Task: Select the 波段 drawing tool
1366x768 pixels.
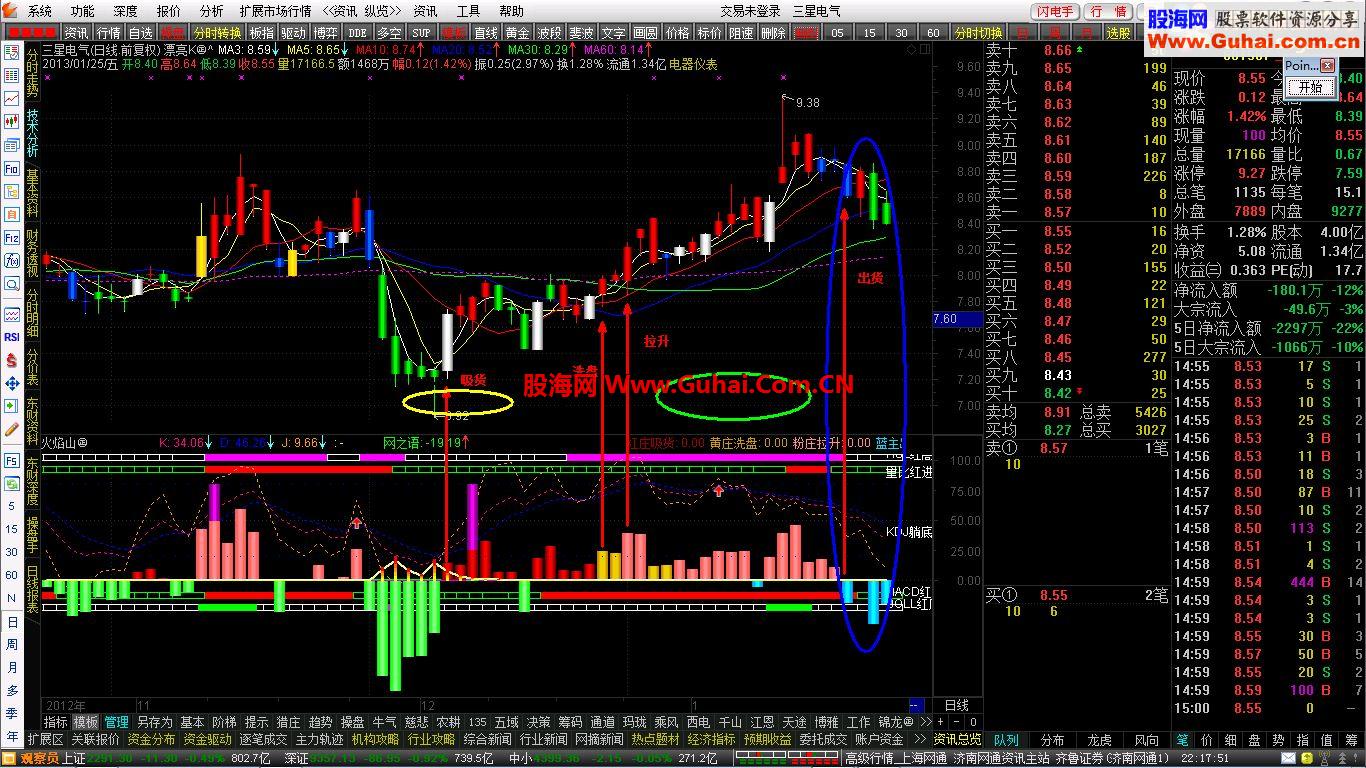Action: (x=549, y=32)
